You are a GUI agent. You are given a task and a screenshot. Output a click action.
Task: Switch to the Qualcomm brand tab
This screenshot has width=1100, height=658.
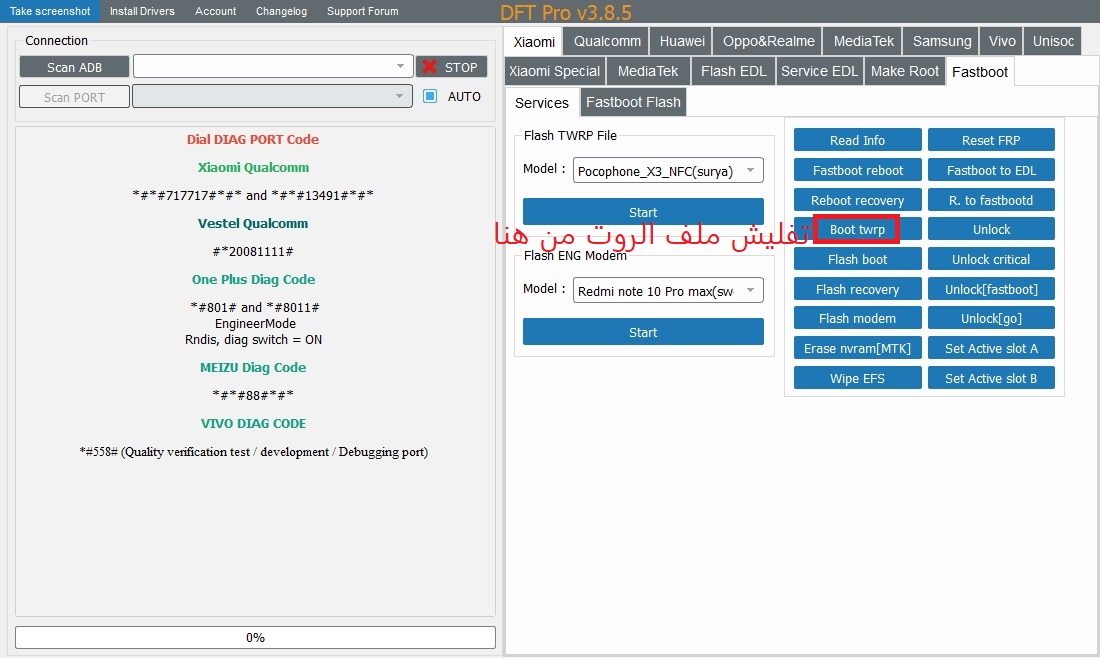(607, 41)
